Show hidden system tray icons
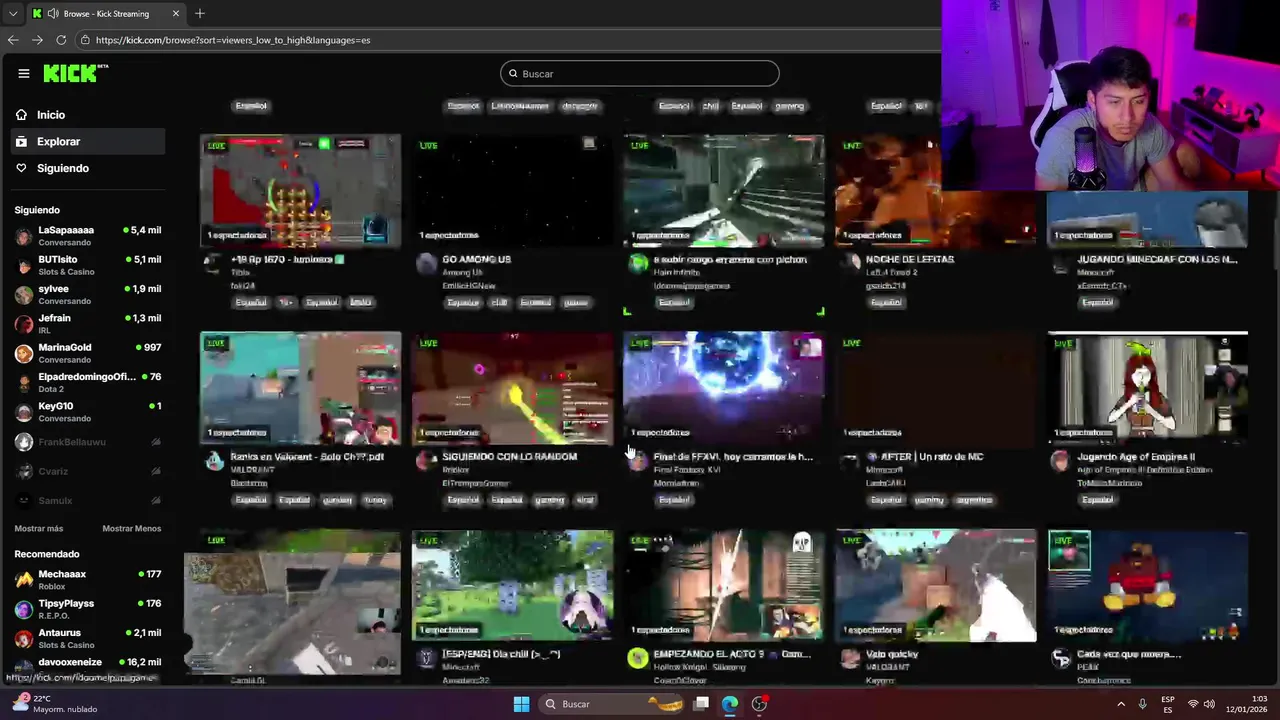The width and height of the screenshot is (1280, 720). click(x=1120, y=704)
